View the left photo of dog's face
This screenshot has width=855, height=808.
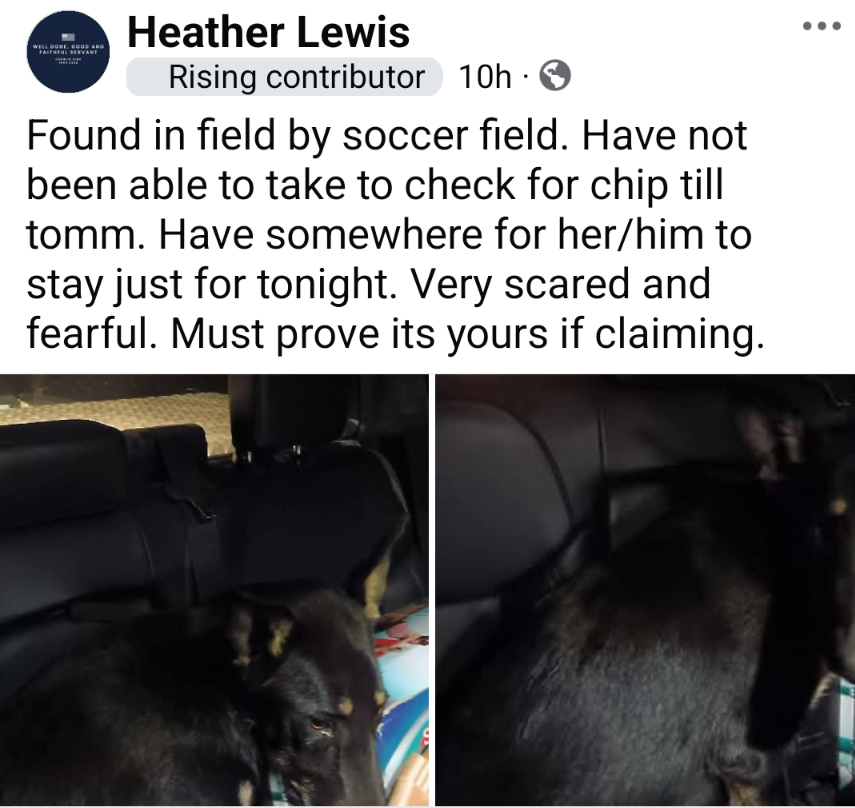coord(214,590)
